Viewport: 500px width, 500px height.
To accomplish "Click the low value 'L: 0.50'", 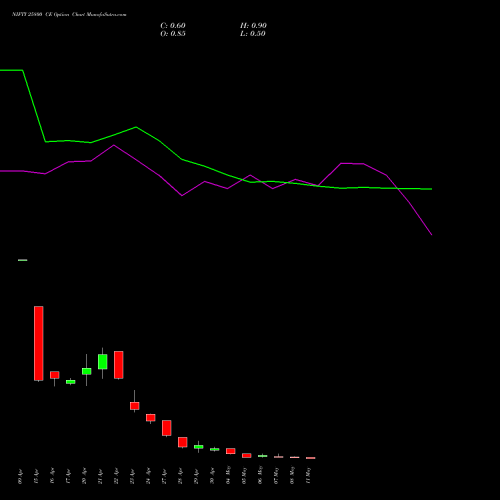I will (x=253, y=34).
